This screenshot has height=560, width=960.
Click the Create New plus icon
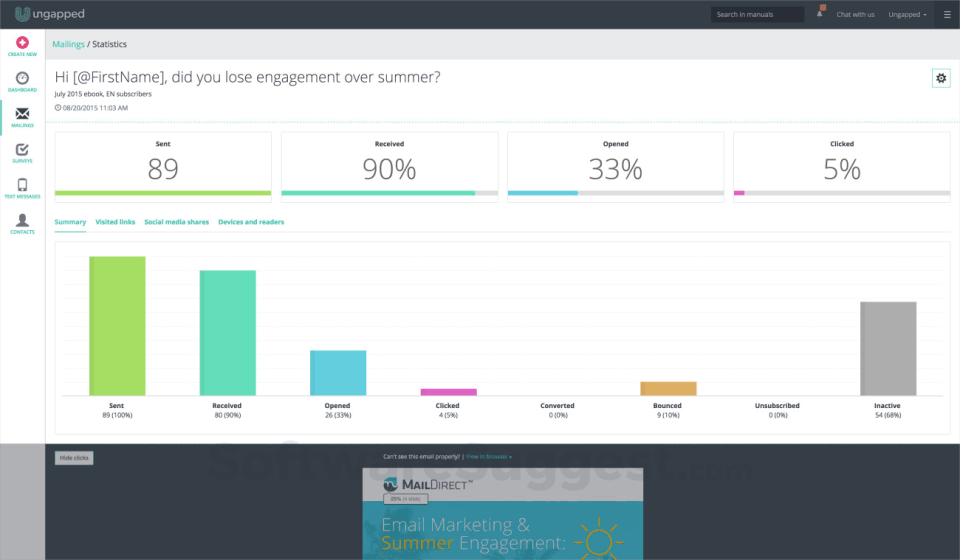[22, 42]
